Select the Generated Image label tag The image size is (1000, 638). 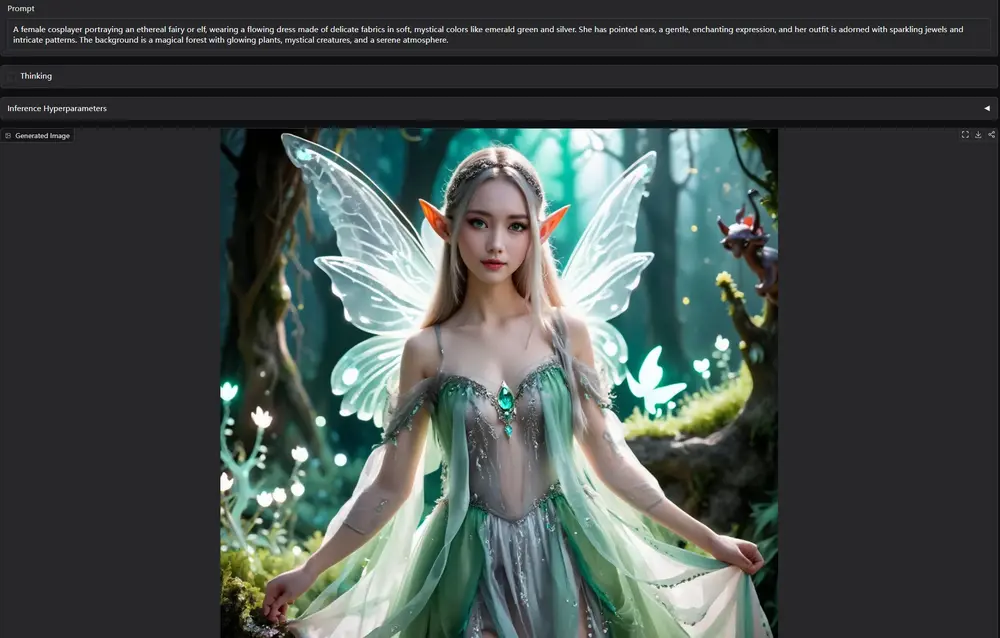pos(42,136)
